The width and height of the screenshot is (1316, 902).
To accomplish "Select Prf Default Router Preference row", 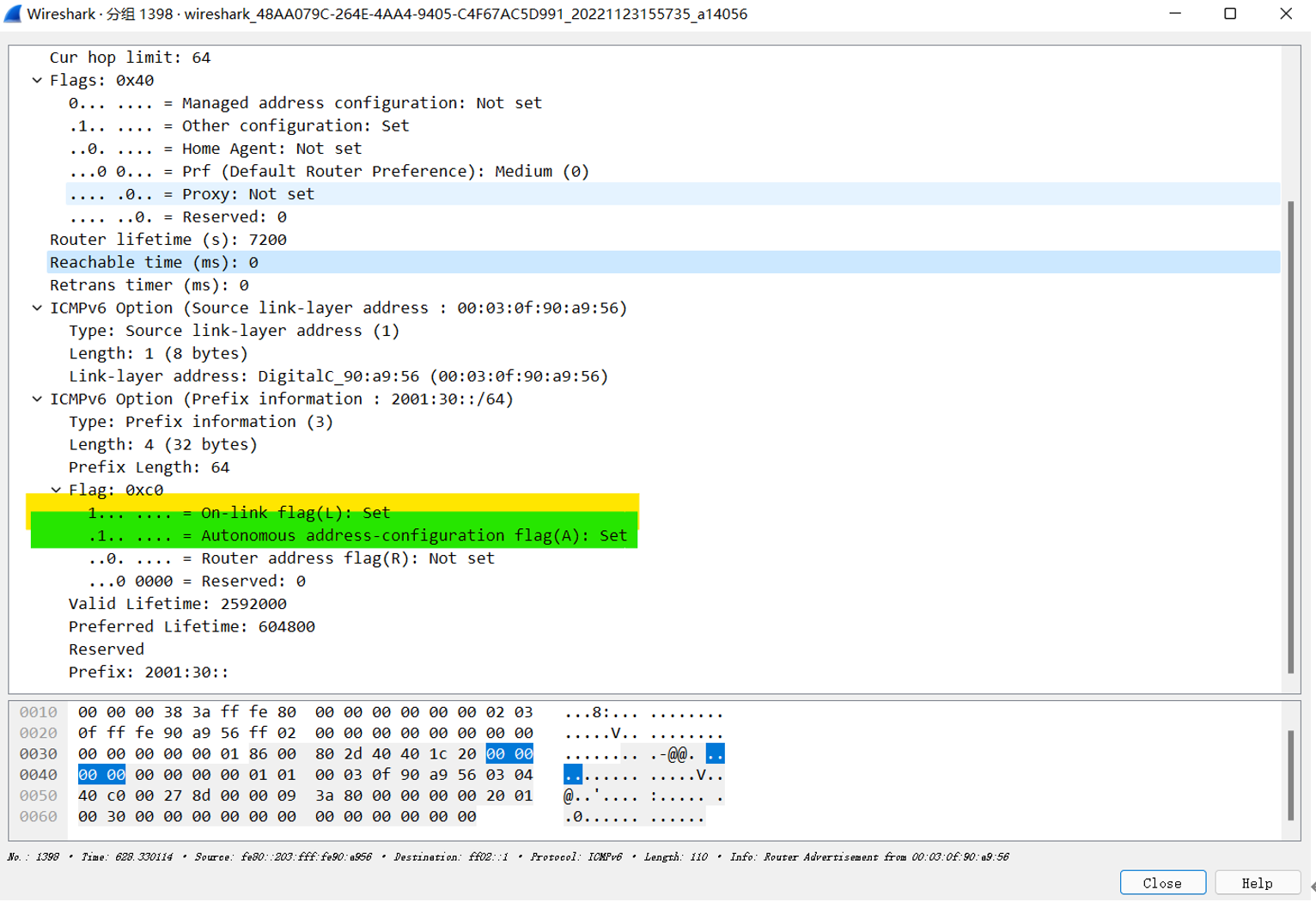I will pos(673,171).
